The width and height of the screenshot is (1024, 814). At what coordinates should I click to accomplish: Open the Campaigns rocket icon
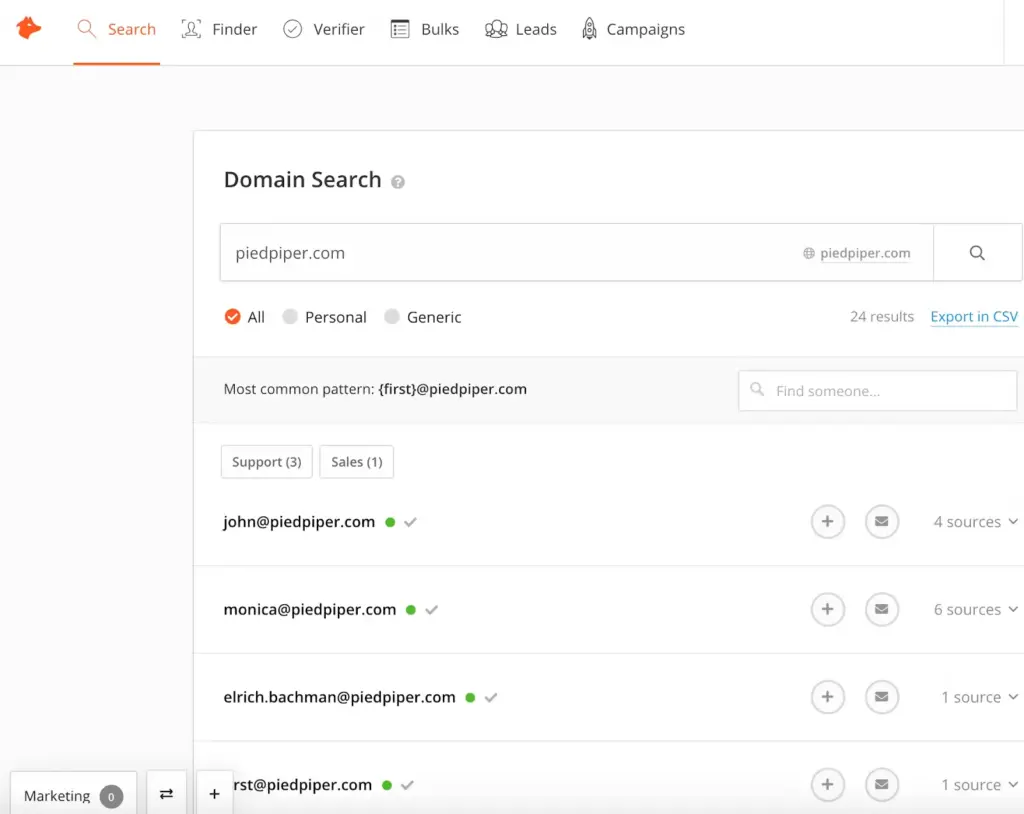coord(589,29)
